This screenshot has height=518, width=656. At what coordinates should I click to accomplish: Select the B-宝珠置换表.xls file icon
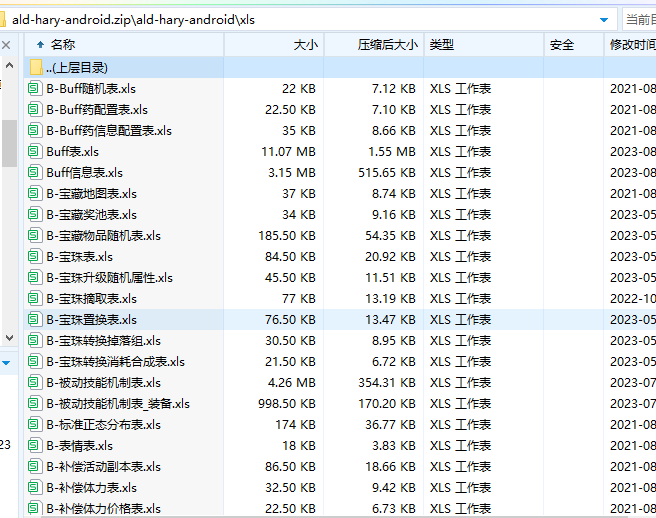point(36,319)
